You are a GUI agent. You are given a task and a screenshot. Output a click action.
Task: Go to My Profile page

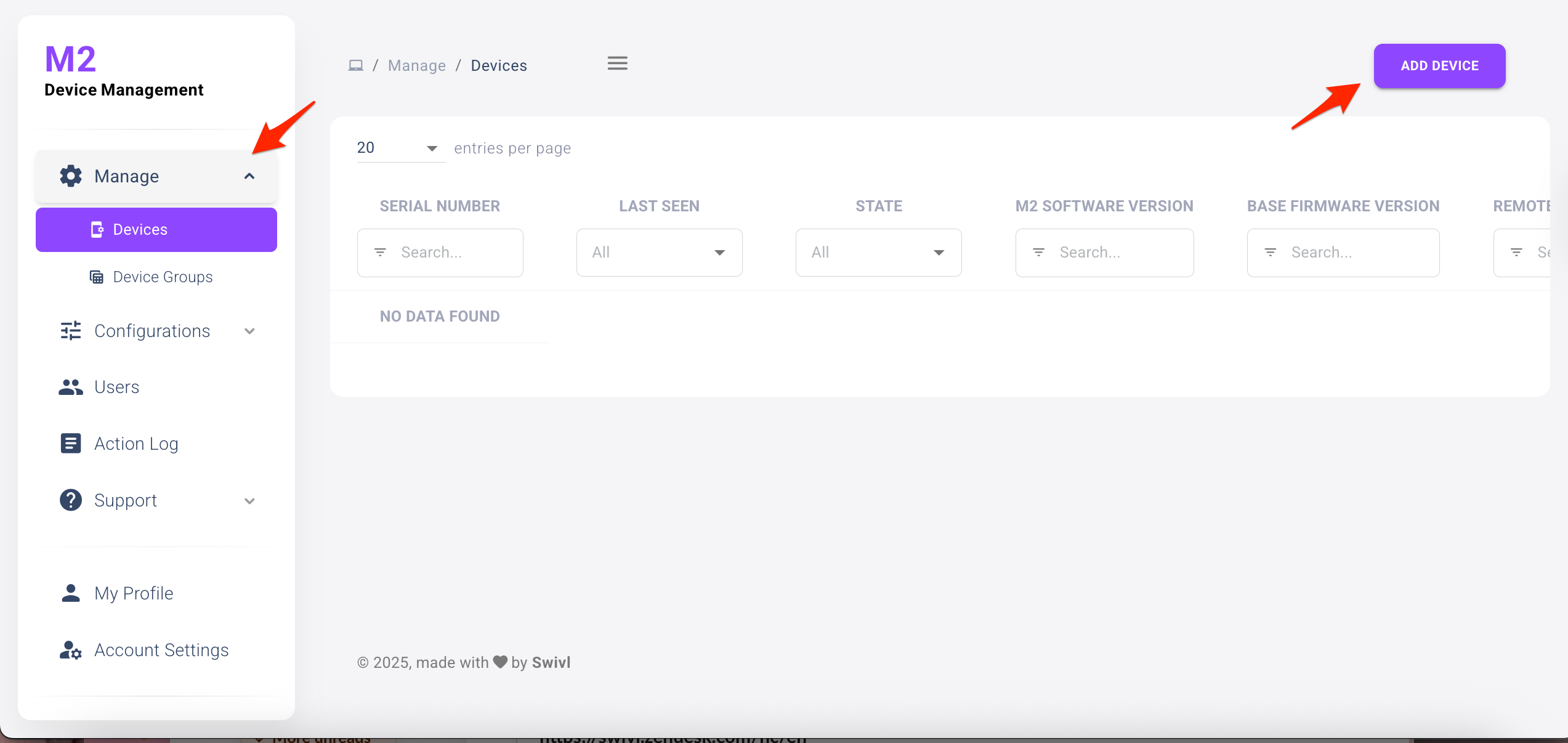pos(134,593)
